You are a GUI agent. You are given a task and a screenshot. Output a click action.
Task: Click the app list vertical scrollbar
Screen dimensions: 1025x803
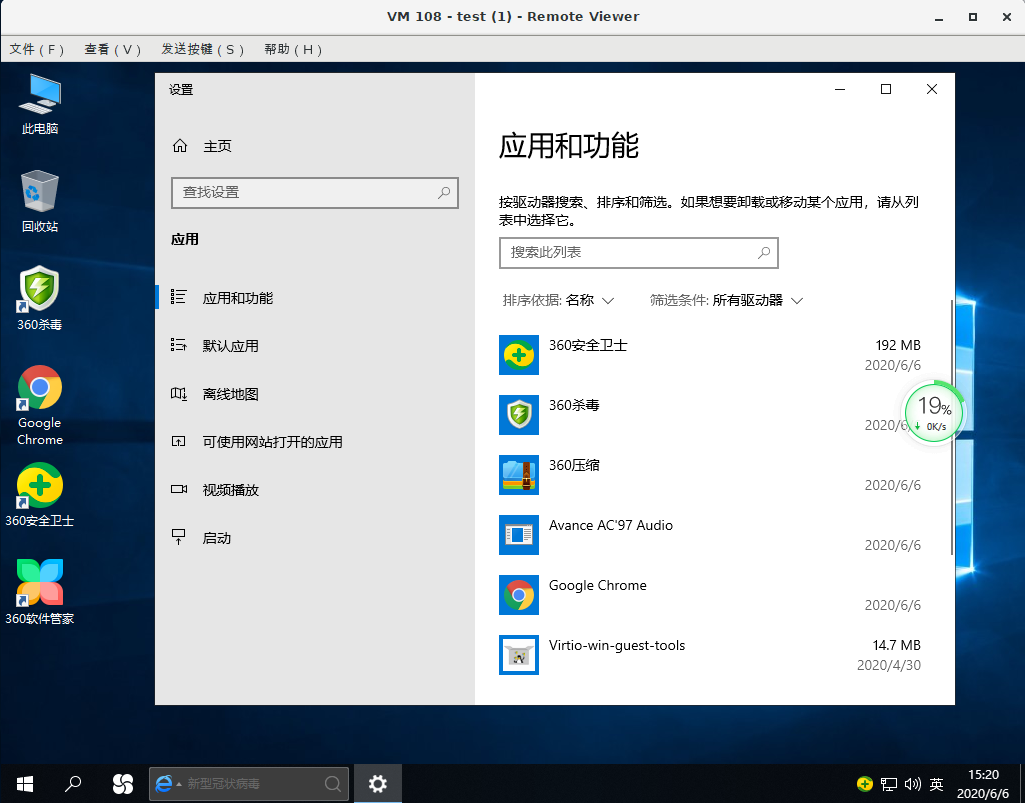point(952,428)
